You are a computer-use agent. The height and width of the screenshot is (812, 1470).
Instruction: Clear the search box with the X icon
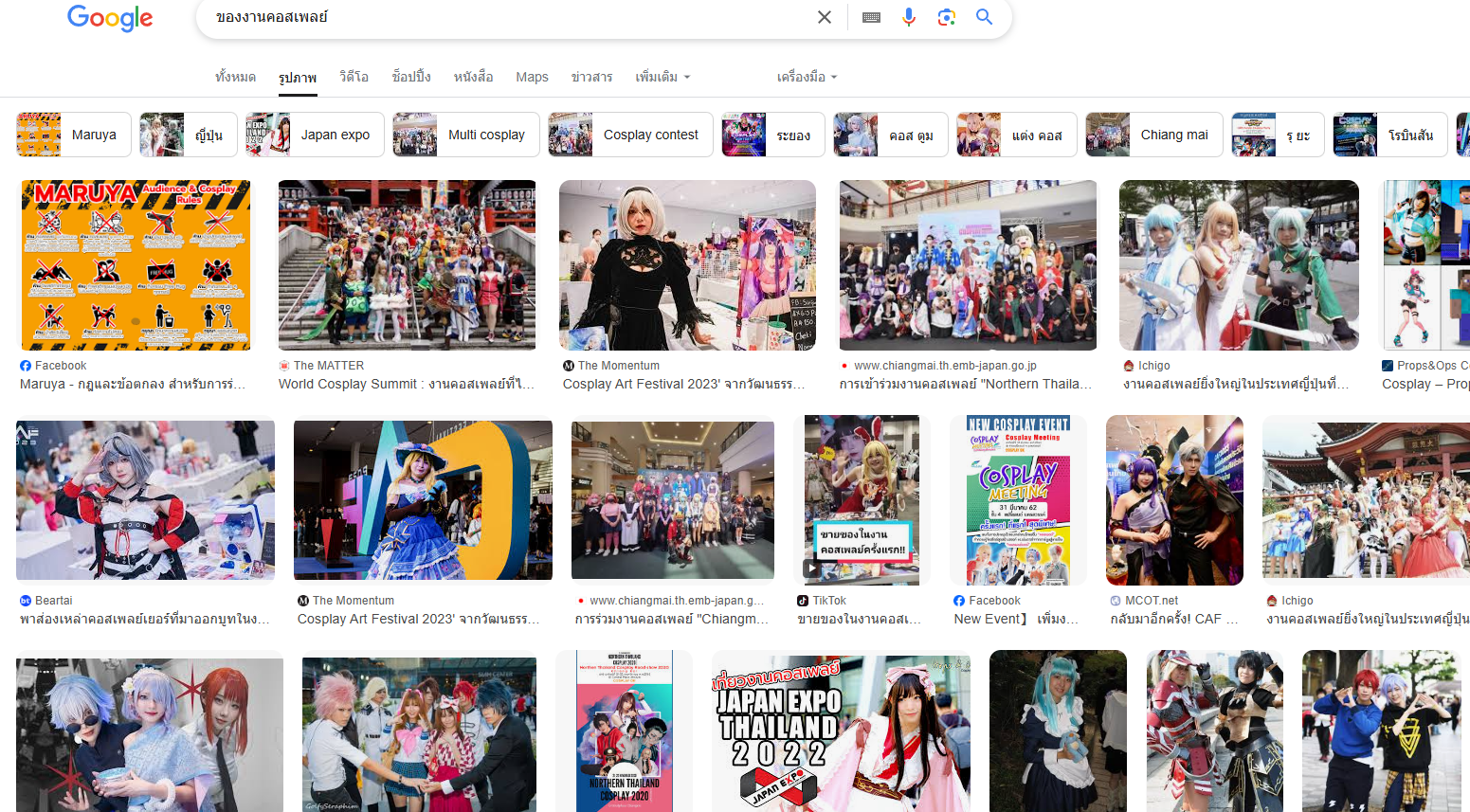coord(825,17)
